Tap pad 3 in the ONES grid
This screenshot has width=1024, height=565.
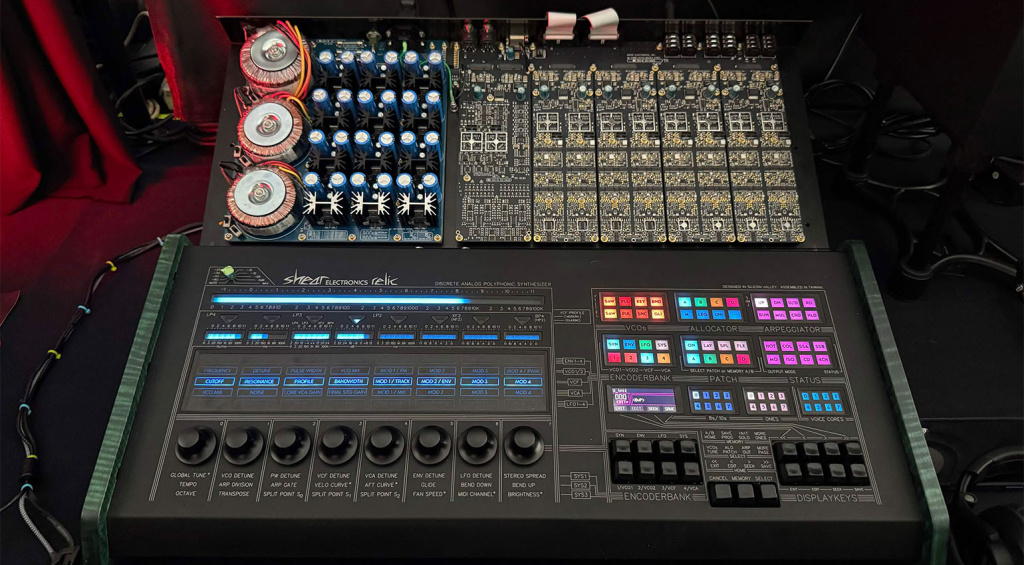click(782, 396)
